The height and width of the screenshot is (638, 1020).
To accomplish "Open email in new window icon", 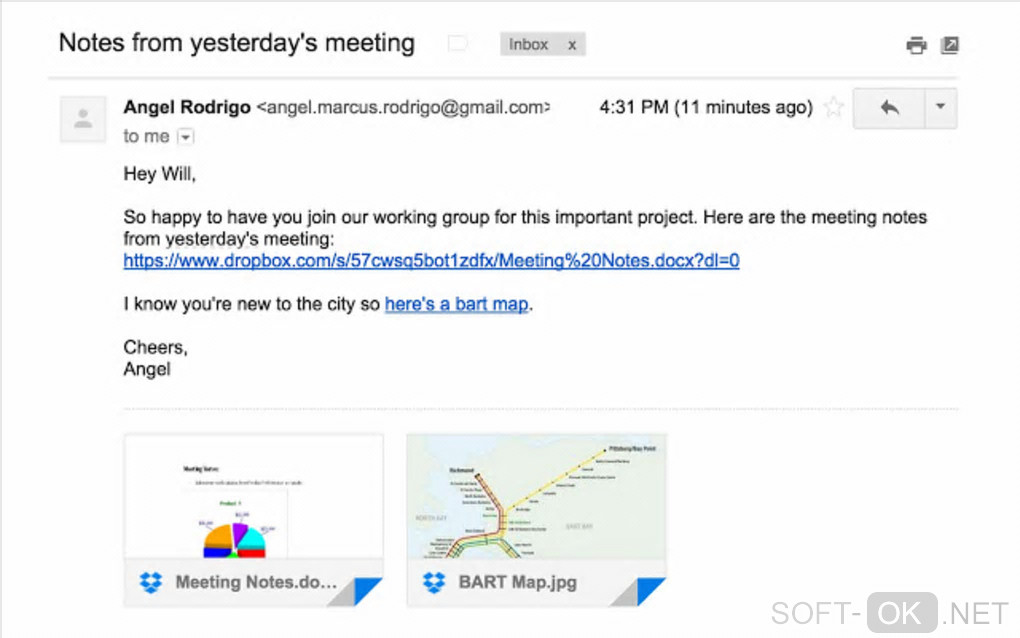I will (x=950, y=45).
